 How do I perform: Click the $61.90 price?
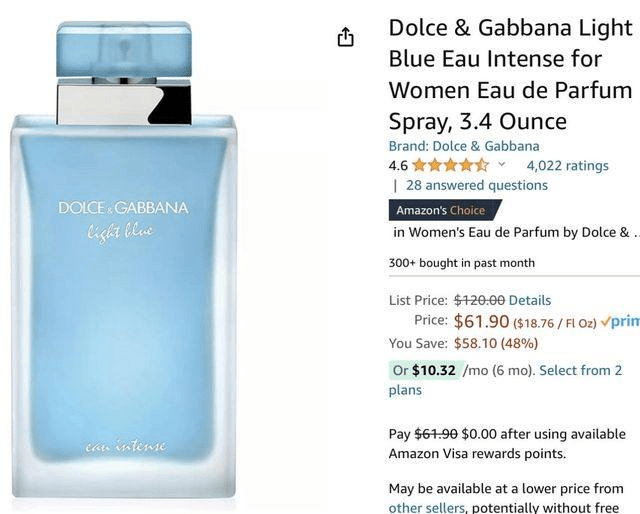pos(481,321)
